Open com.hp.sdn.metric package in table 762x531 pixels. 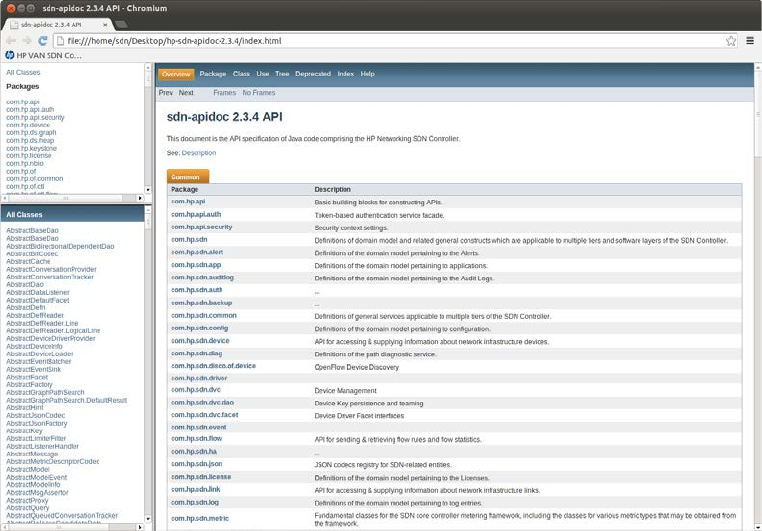[x=200, y=518]
